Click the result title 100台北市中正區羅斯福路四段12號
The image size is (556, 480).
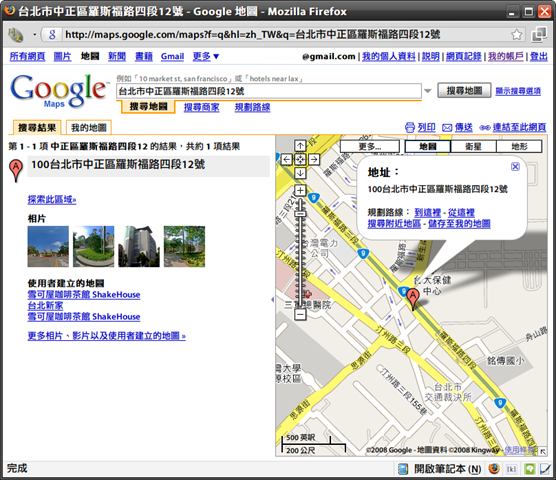(118, 164)
